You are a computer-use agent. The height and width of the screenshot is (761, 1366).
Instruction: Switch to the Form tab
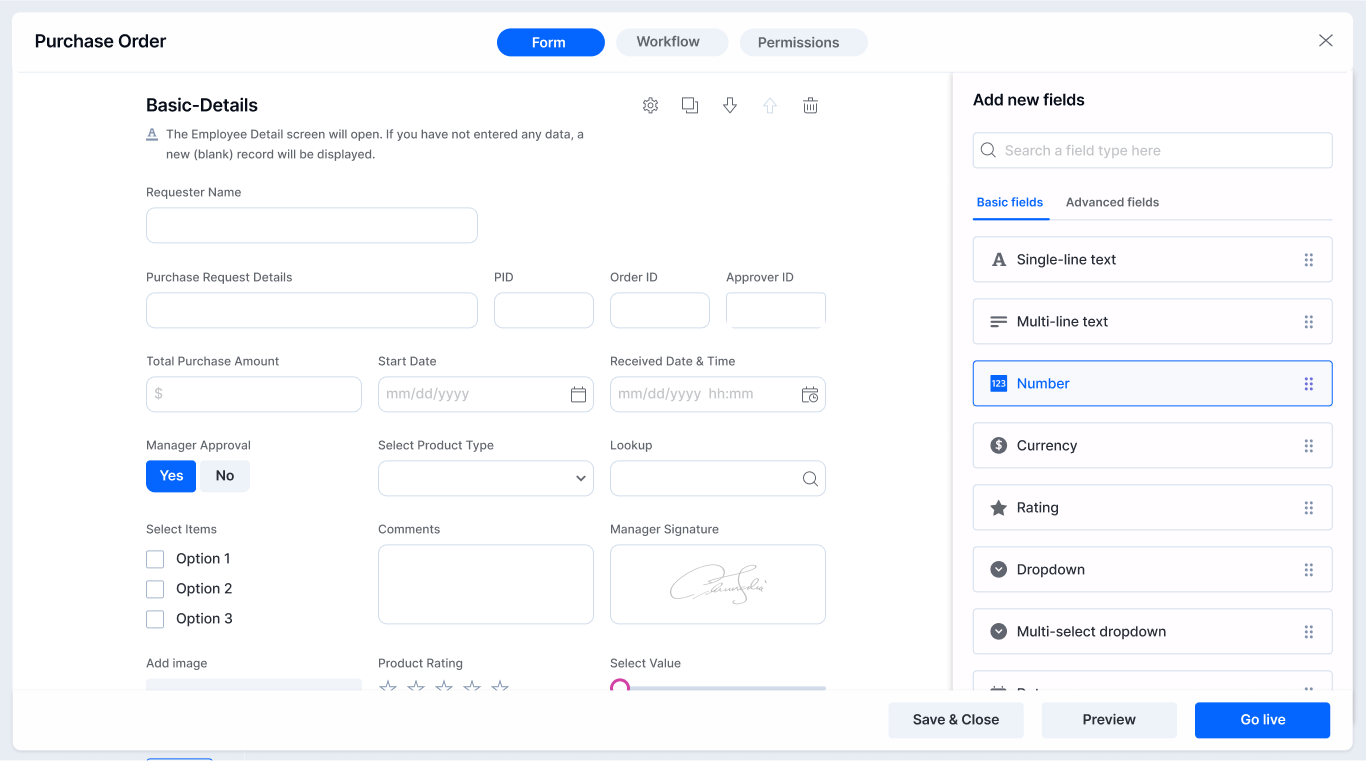click(551, 42)
